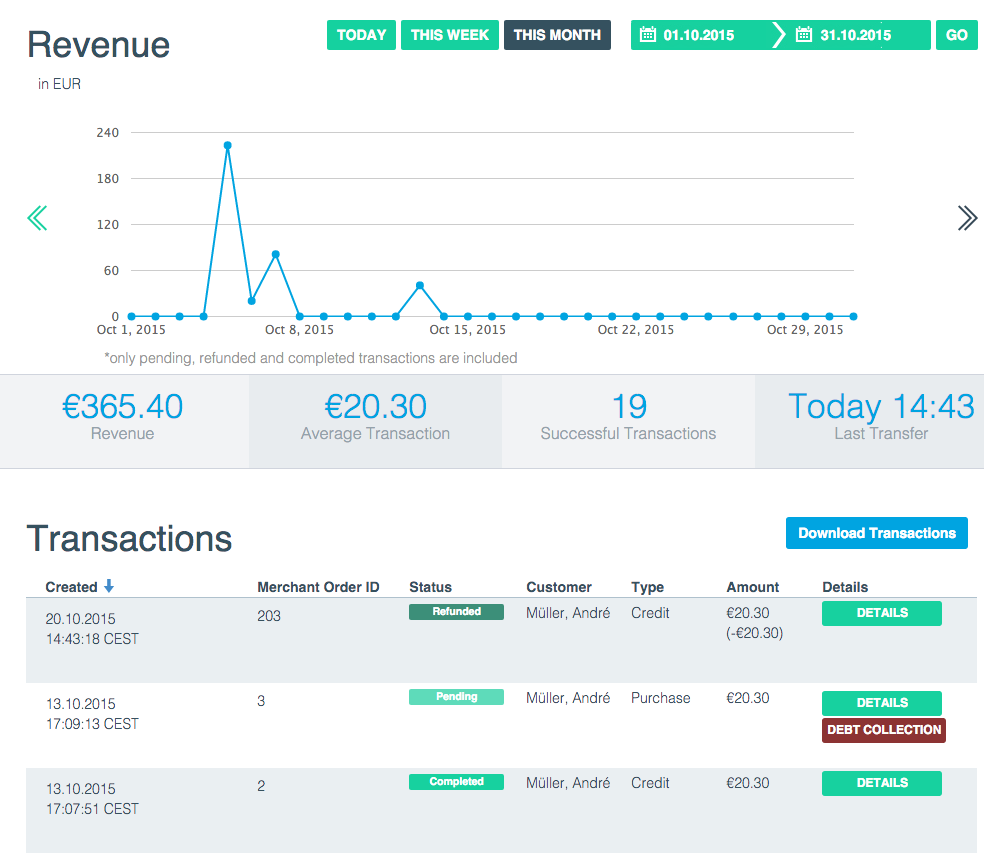Click the highest peak point on the chart

point(228,145)
